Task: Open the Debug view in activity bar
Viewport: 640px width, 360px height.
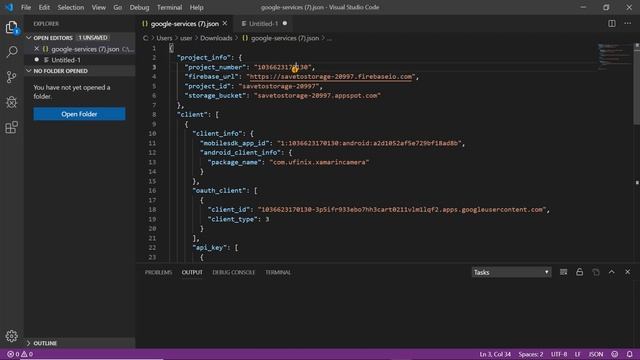Action: pos(12,102)
